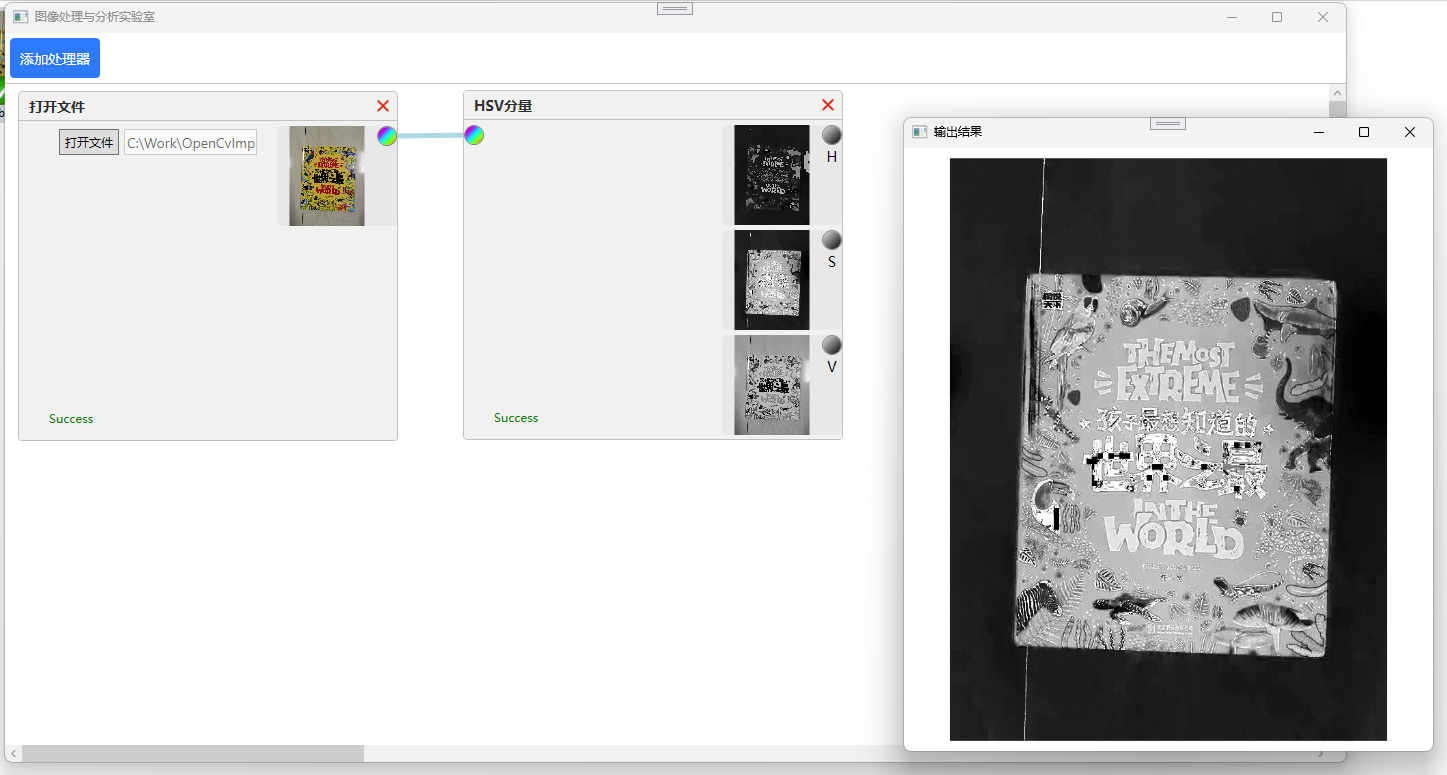Open the H component thumbnail
Screen dimensions: 1447x775
[x=772, y=175]
